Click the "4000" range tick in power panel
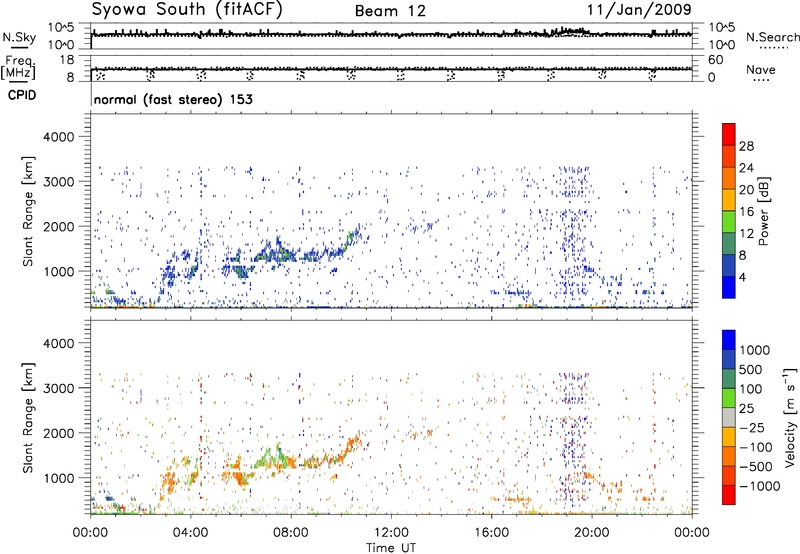 pos(59,137)
